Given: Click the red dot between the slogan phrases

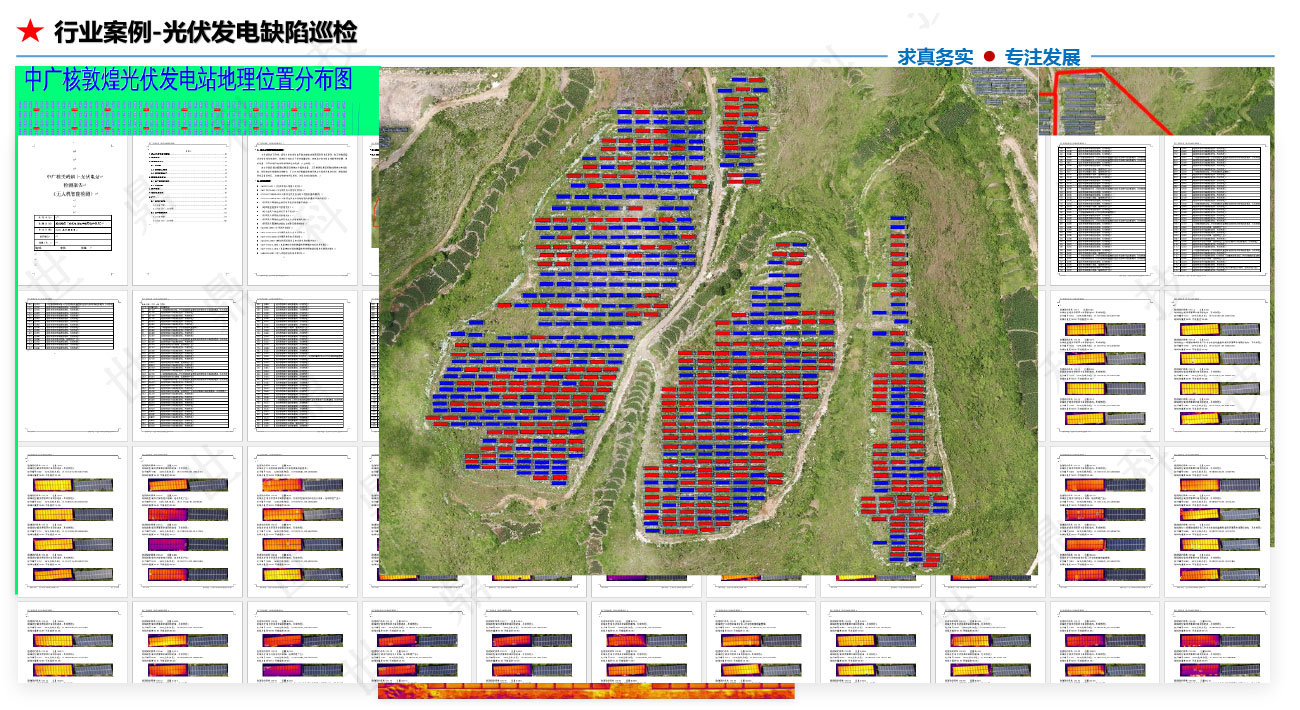Looking at the screenshot, I should (989, 57).
